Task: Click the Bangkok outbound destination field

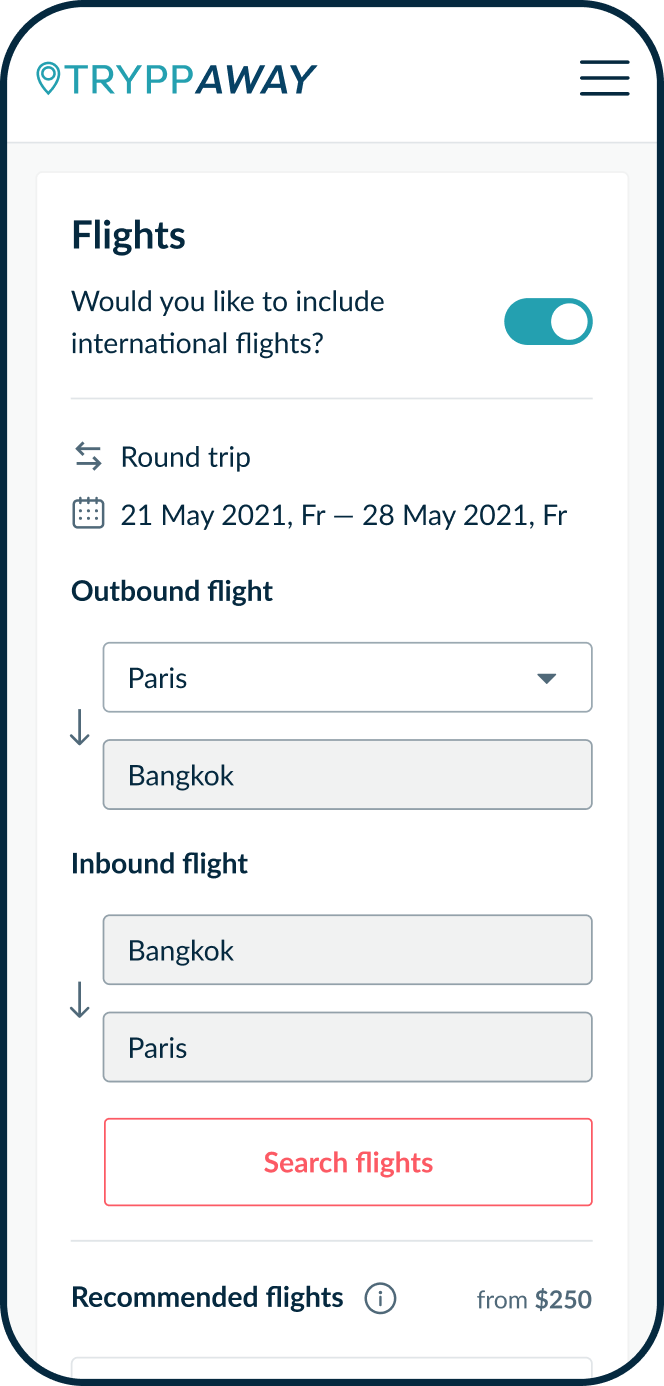Action: coord(348,774)
